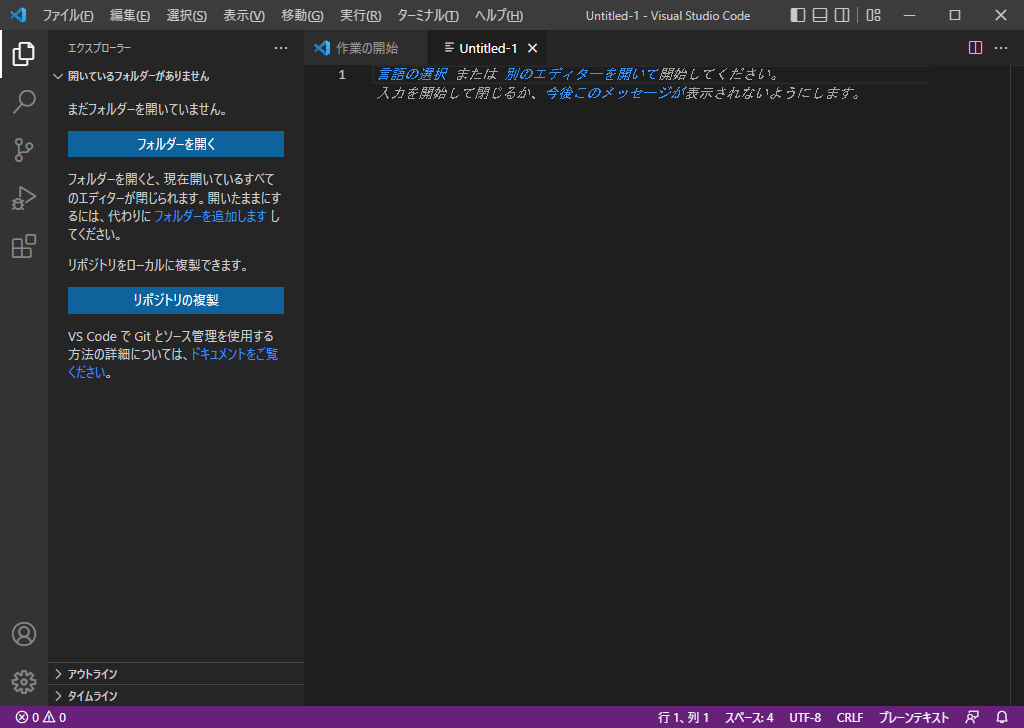Select the Untitled-1 tab
1024x728 pixels.
(x=487, y=48)
